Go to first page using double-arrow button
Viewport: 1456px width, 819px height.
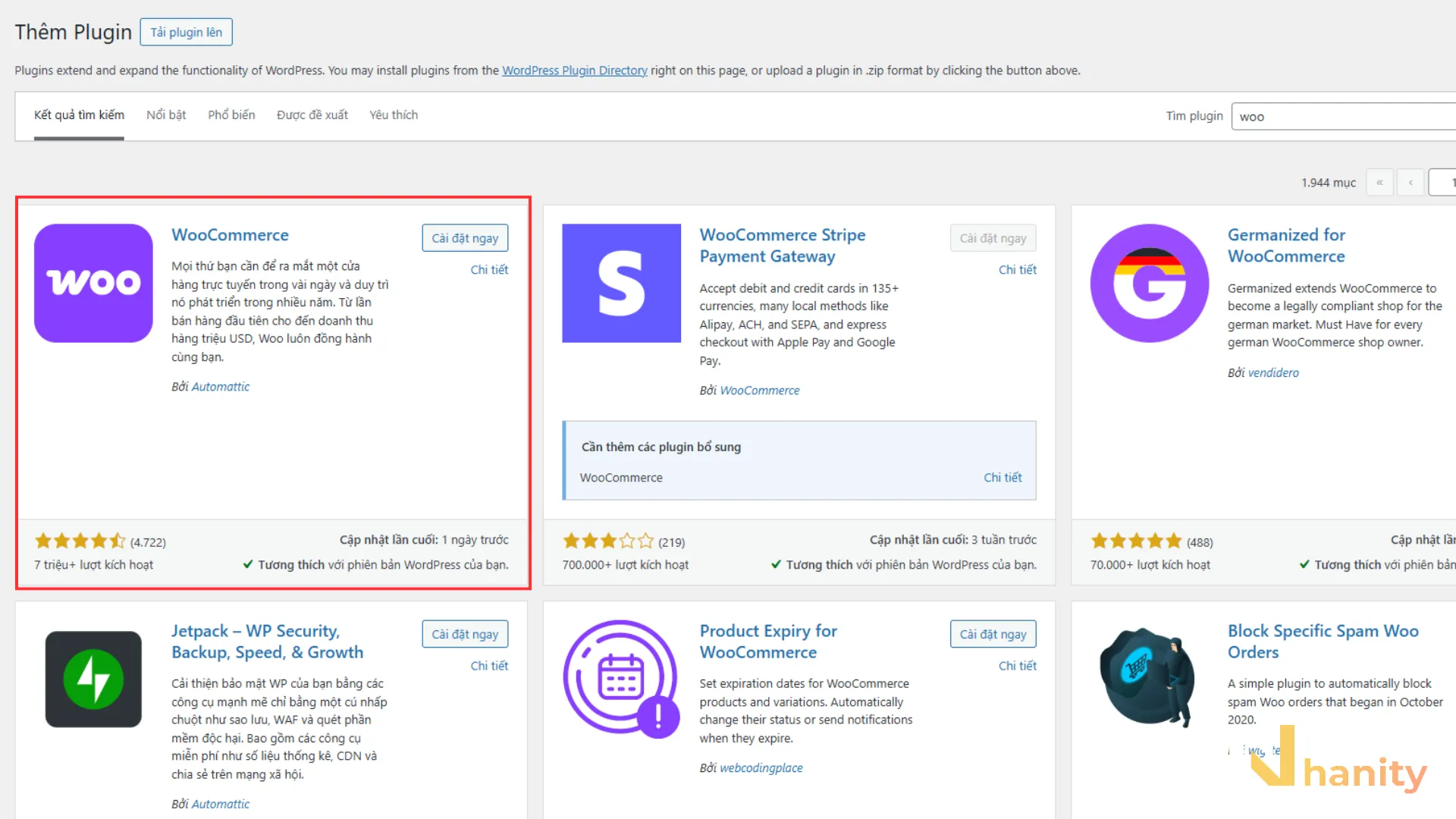(1379, 183)
